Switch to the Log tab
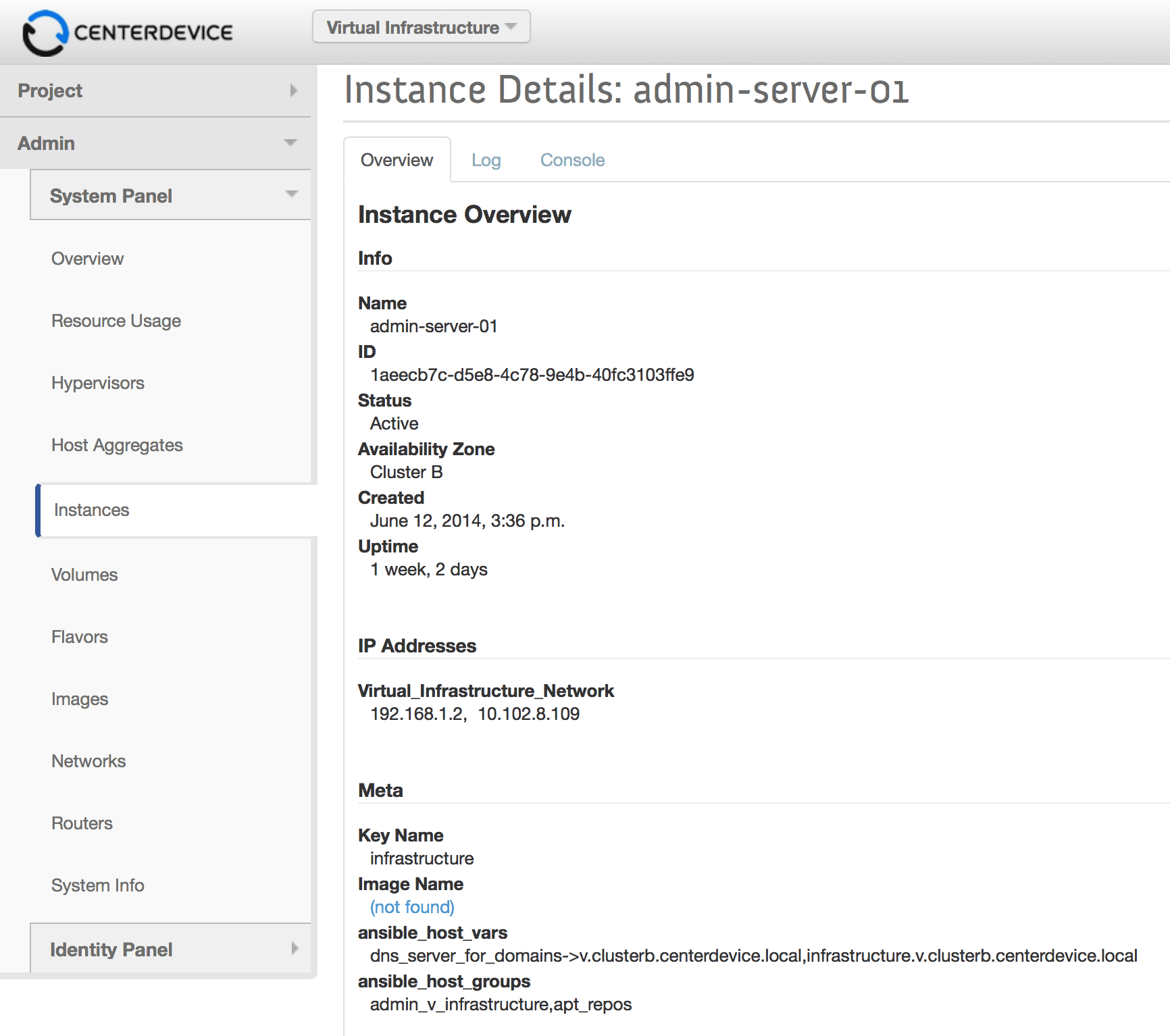The height and width of the screenshot is (1036, 1170). [x=486, y=160]
